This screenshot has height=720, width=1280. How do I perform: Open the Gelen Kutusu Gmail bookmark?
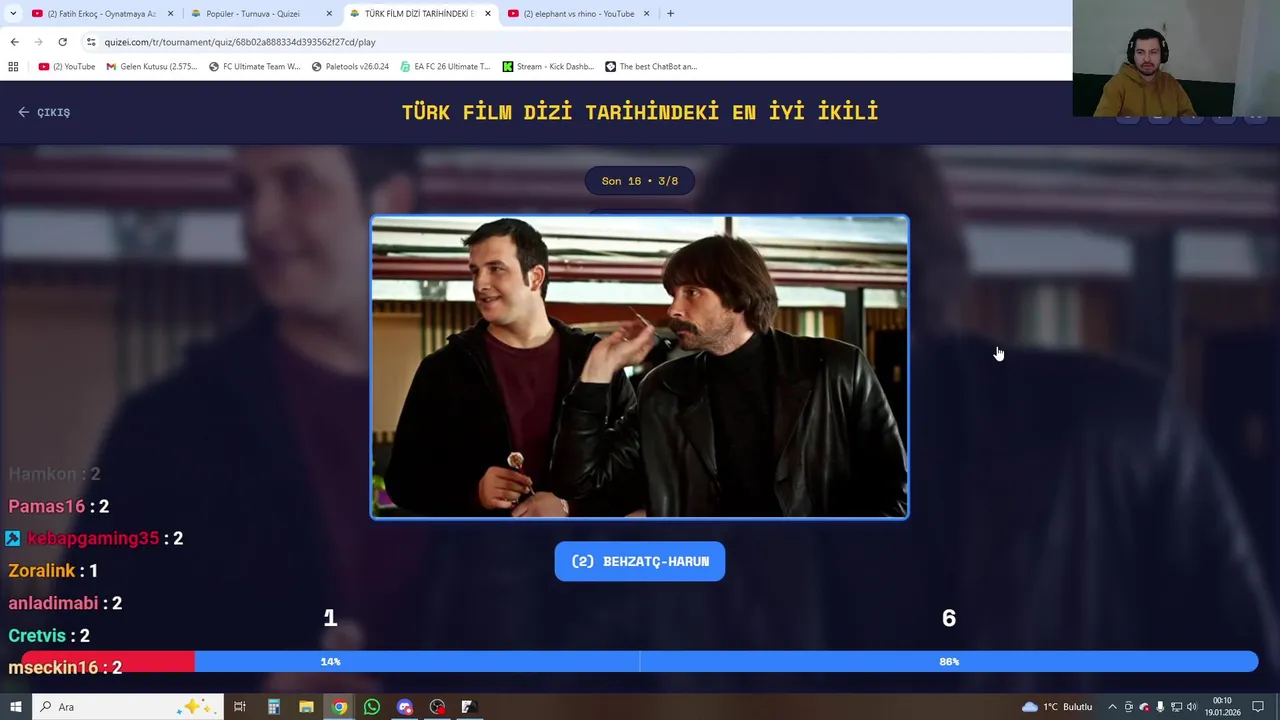tap(151, 67)
